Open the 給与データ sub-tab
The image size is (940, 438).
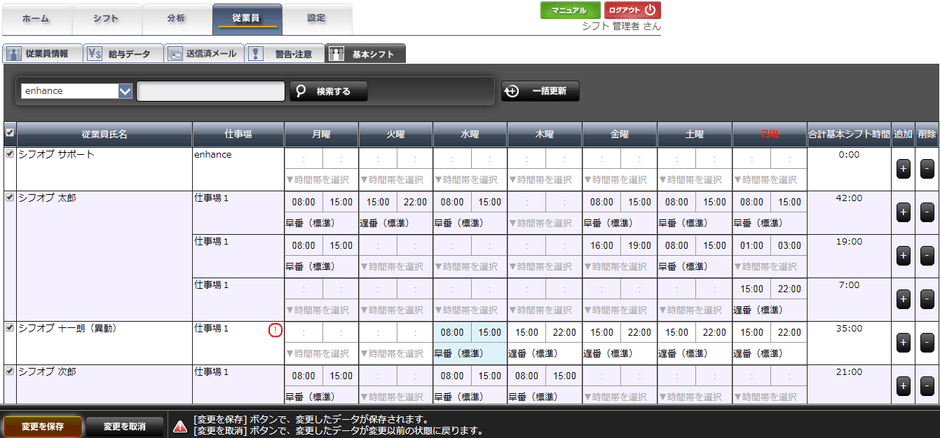(x=123, y=53)
